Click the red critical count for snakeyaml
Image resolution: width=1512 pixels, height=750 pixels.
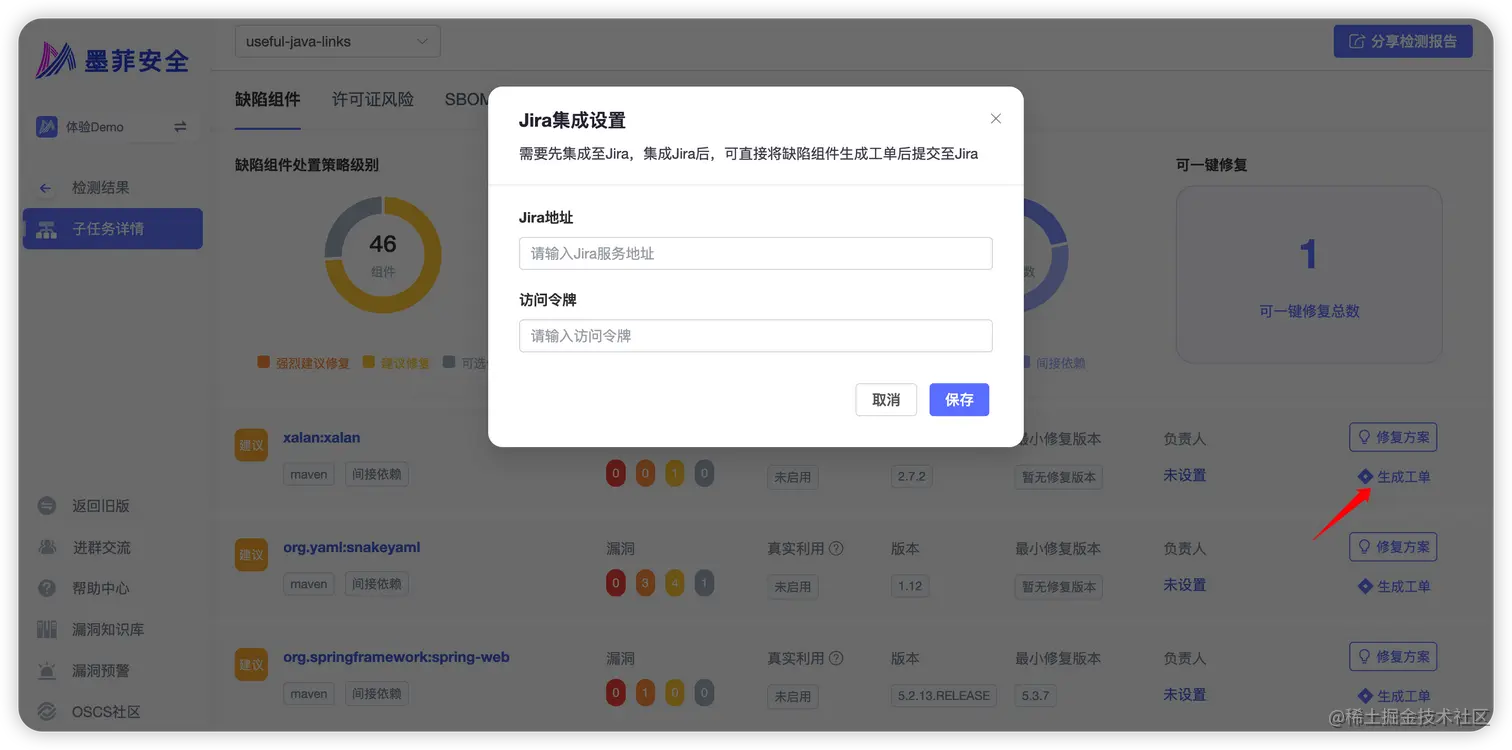tap(616, 584)
